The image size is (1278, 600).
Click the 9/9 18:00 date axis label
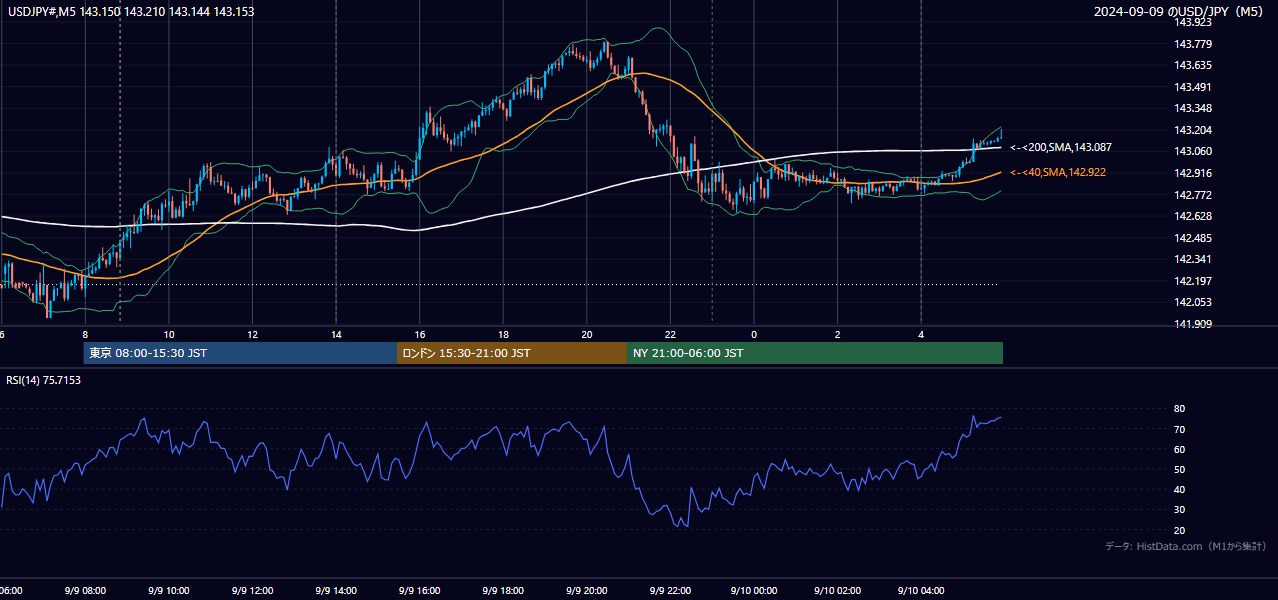[x=502, y=591]
